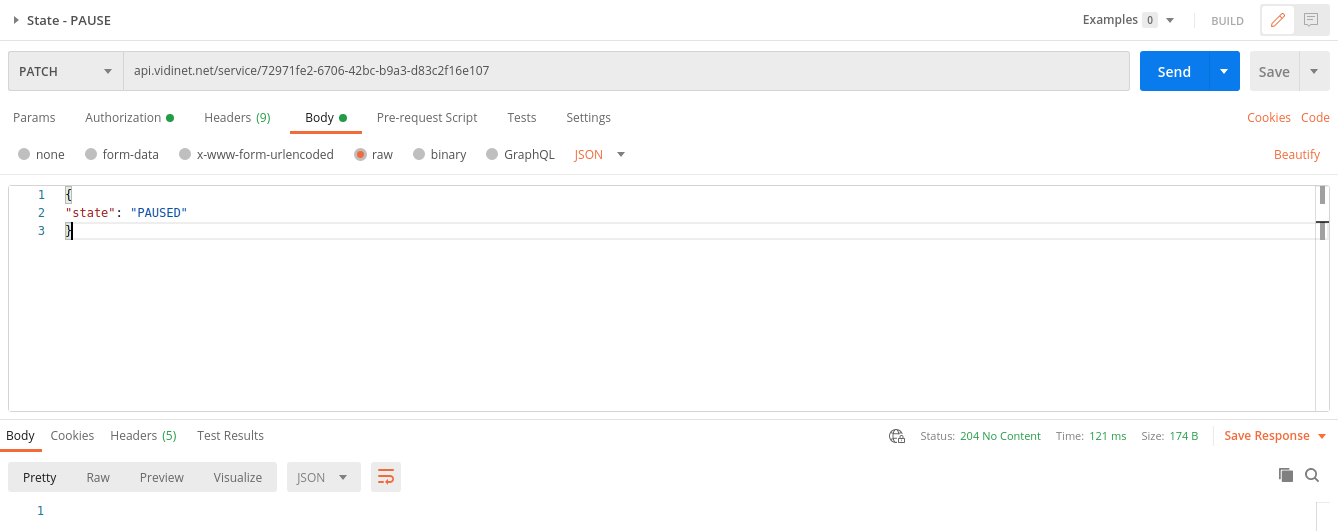
Task: Click the wrap lines icon in response
Action: point(385,477)
